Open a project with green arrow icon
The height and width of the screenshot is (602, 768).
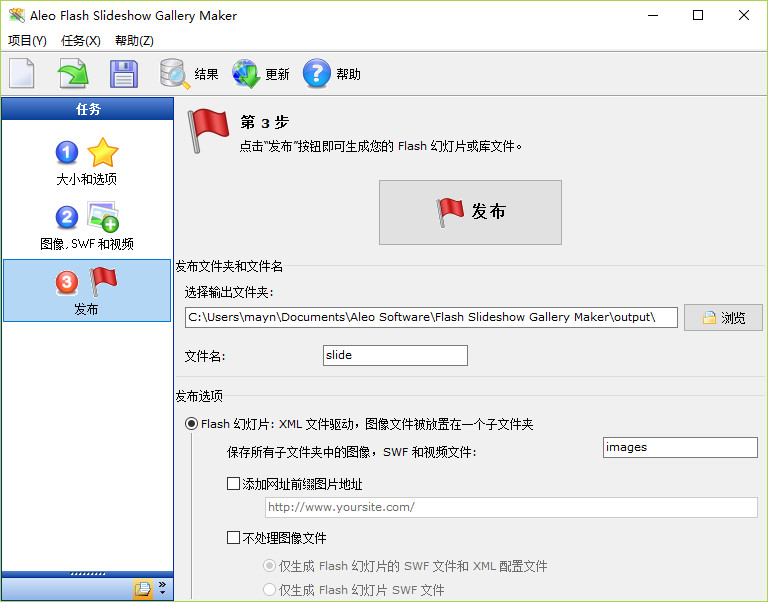[72, 73]
